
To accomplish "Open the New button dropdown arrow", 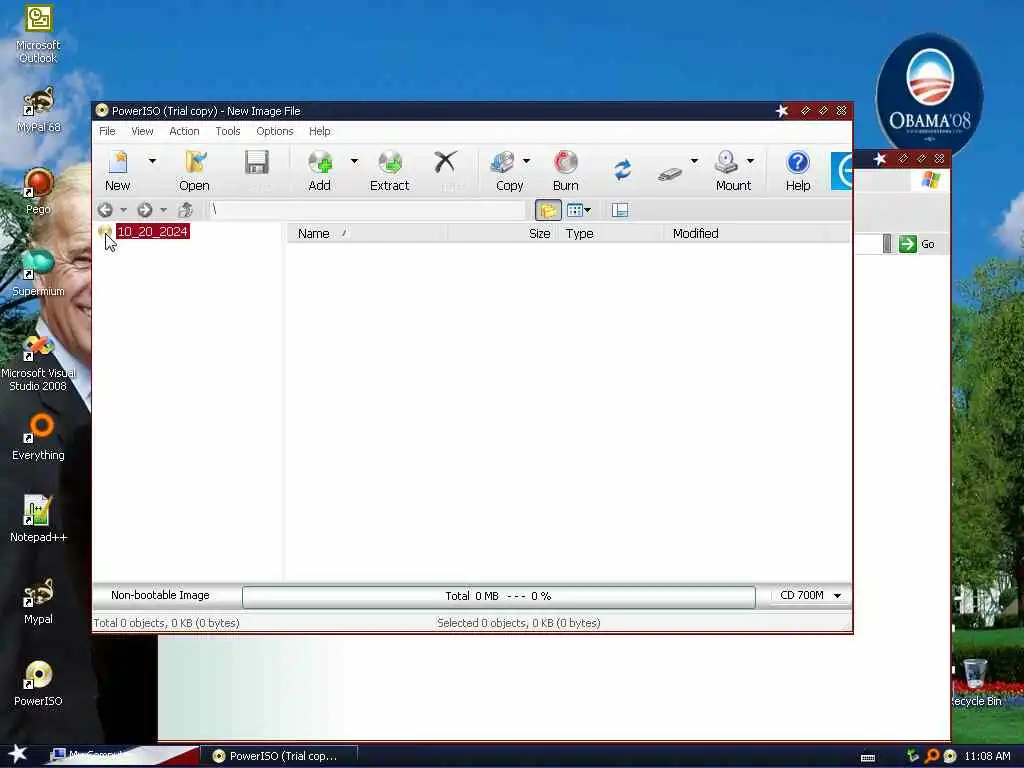I will pyautogui.click(x=152, y=161).
